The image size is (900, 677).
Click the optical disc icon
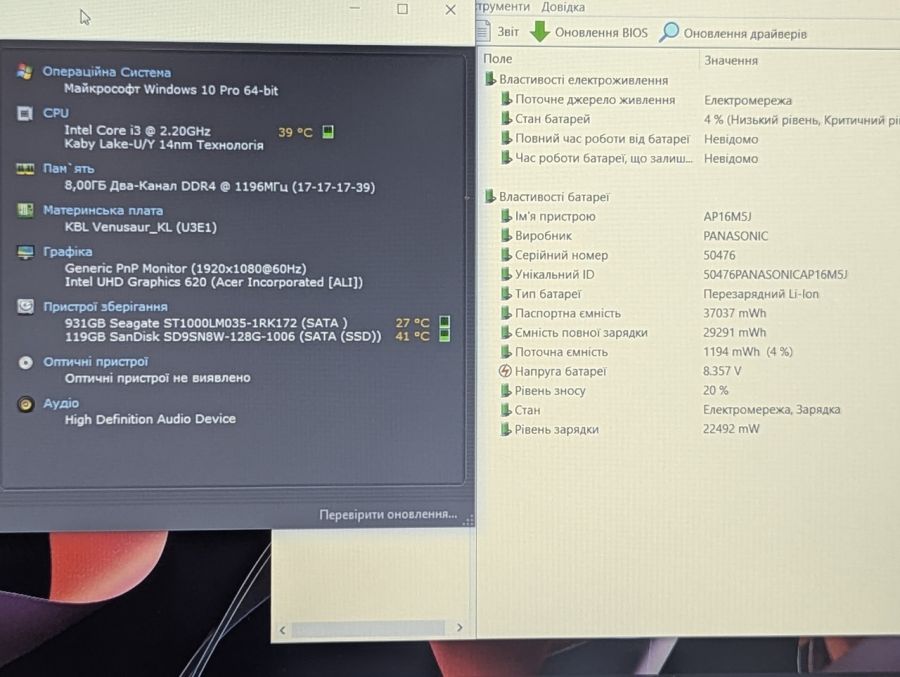[25, 362]
